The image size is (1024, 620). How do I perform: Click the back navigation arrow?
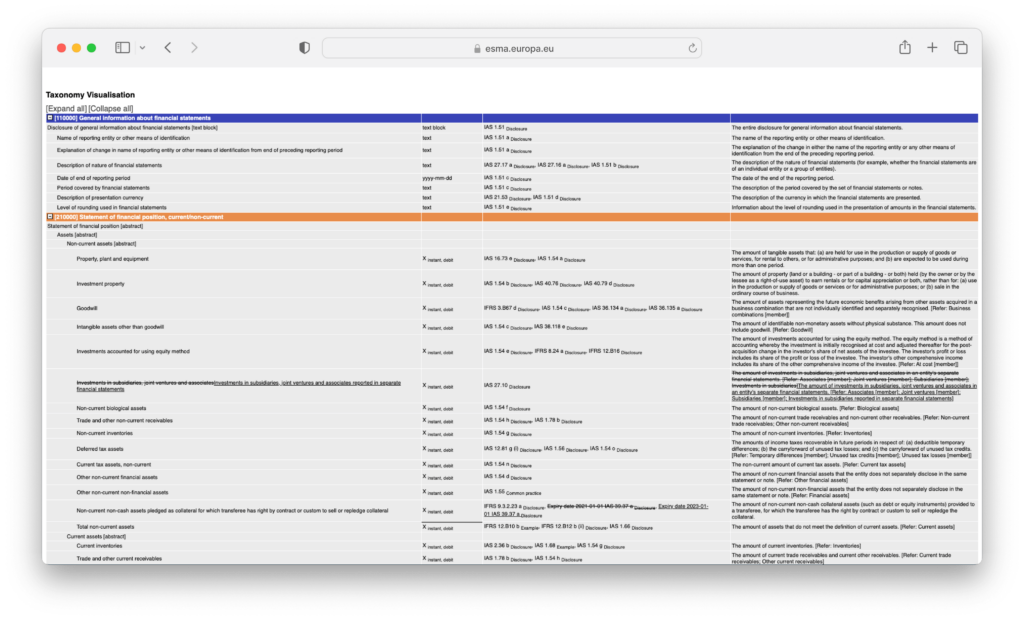coord(167,47)
